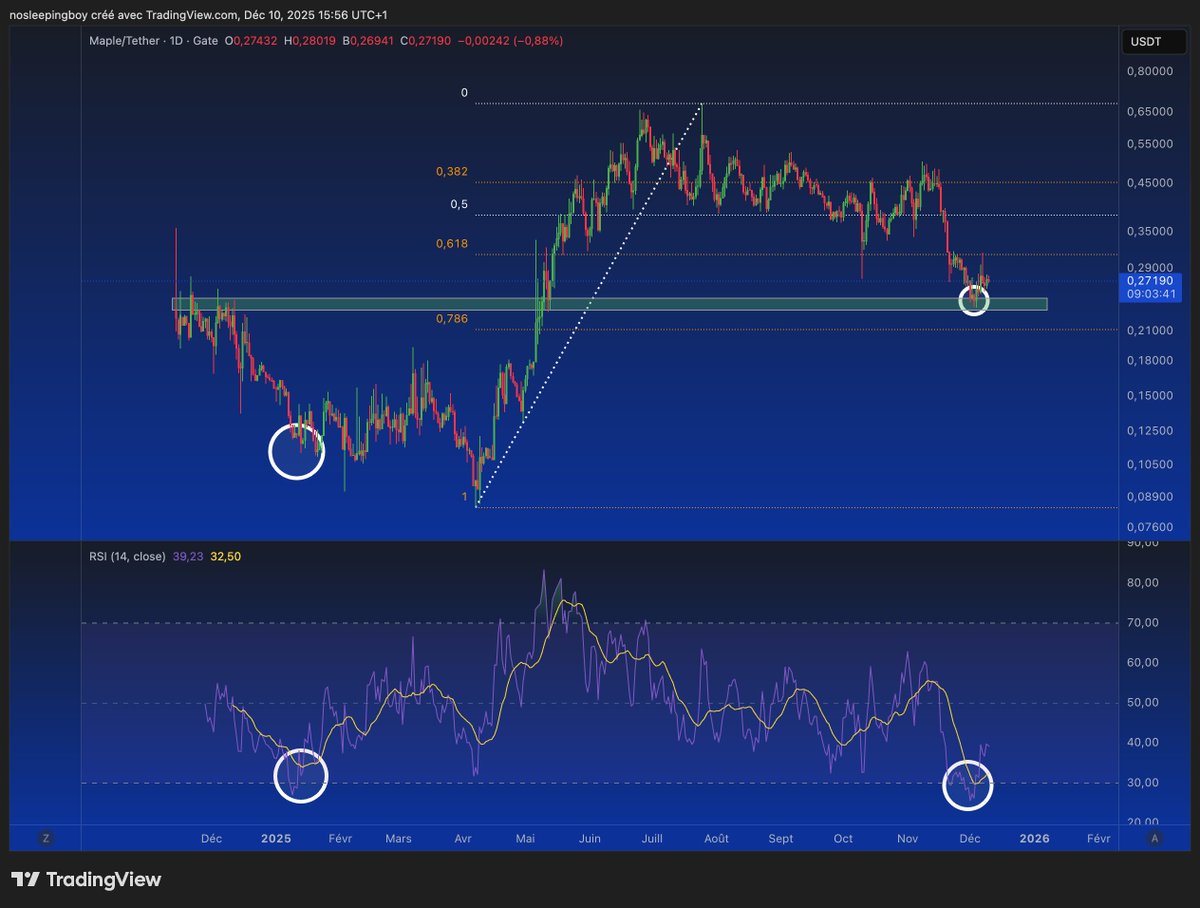Click the TradingView logo
This screenshot has height=908, width=1200.
86,880
